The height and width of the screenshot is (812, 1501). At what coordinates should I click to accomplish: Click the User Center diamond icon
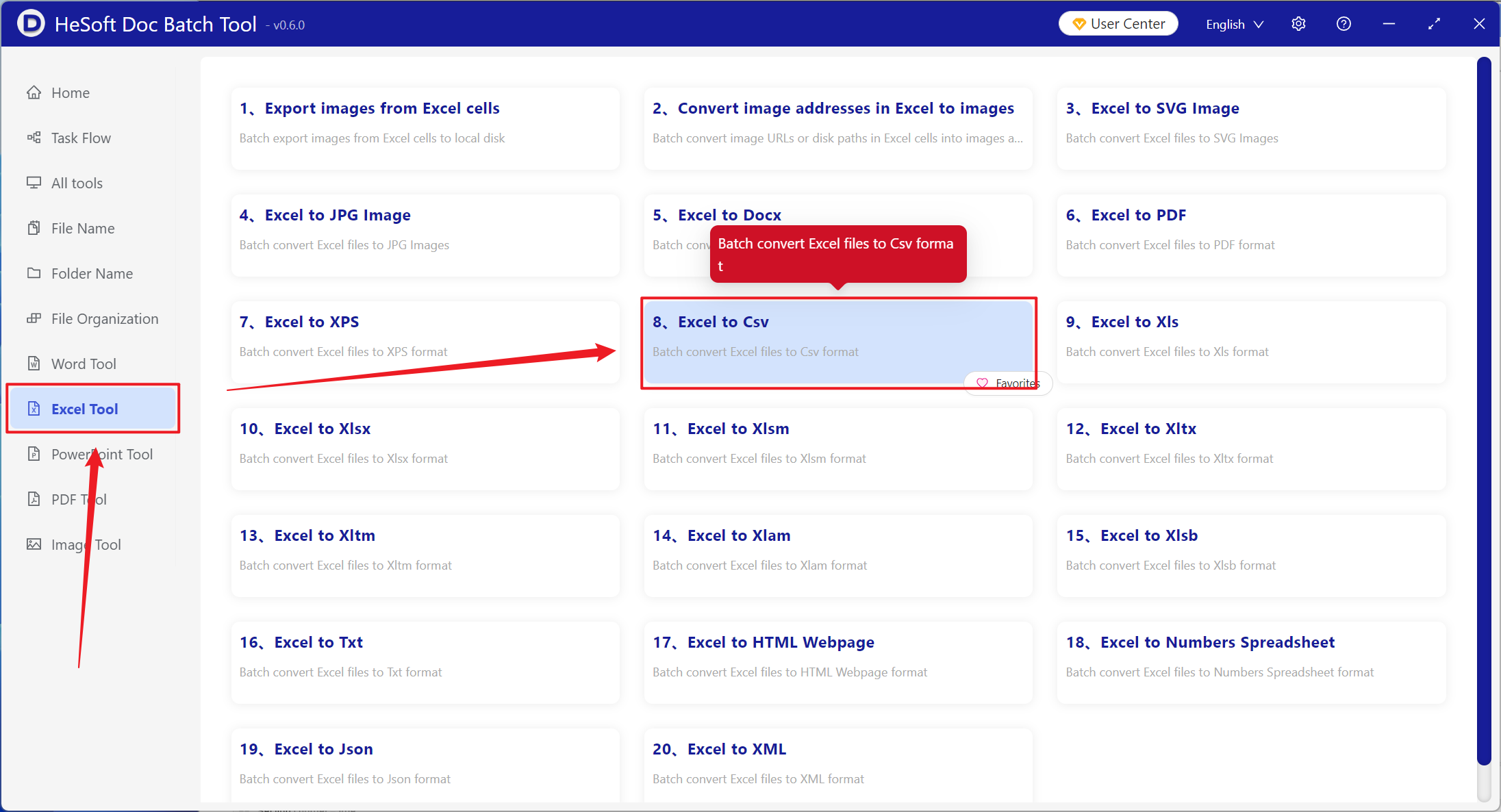tap(1079, 24)
